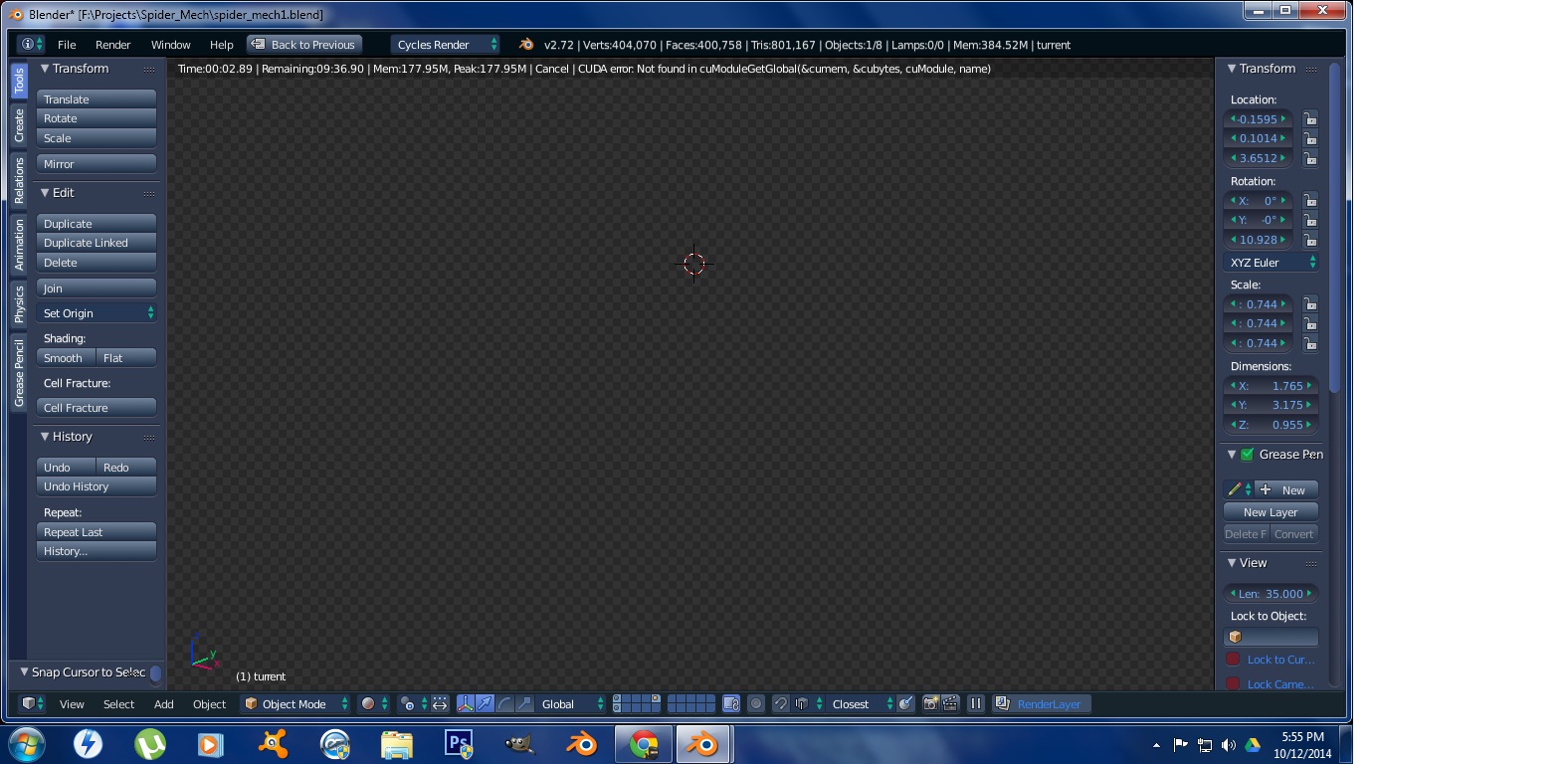Toggle the Grease Pencil checkbox
This screenshot has height=764, width=1568.
[x=1247, y=455]
